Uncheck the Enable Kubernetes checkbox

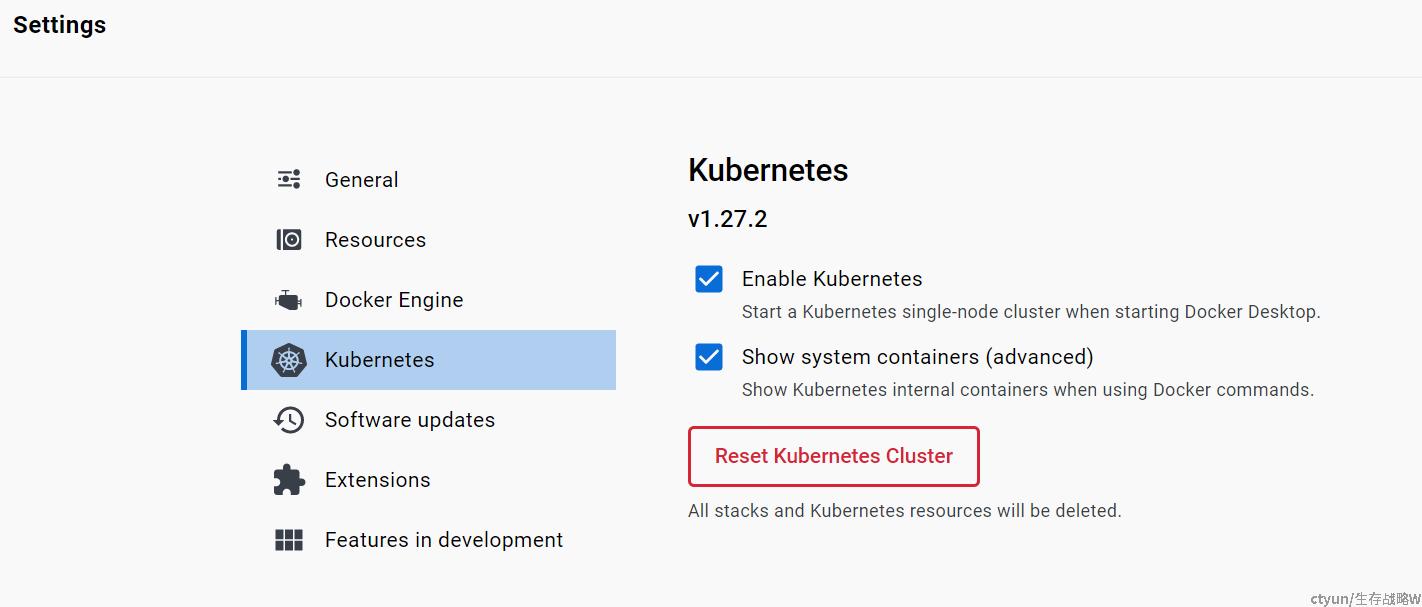709,279
